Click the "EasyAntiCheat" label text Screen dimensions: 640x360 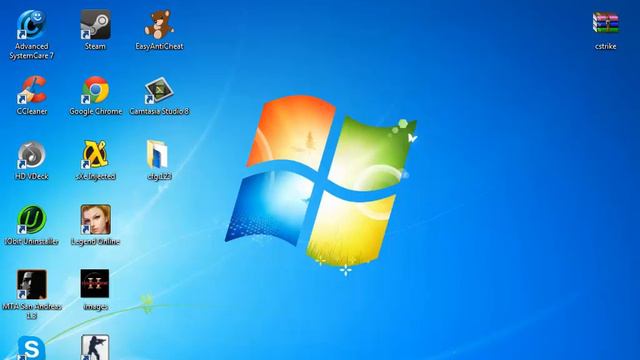pos(159,47)
